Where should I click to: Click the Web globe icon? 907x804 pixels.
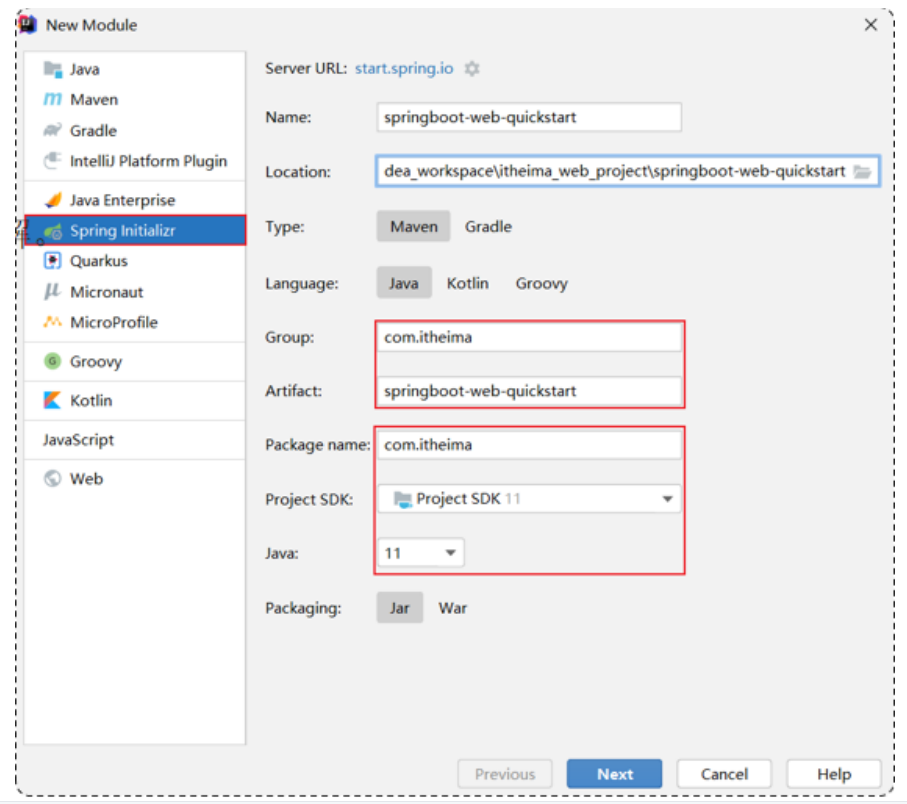(x=53, y=478)
